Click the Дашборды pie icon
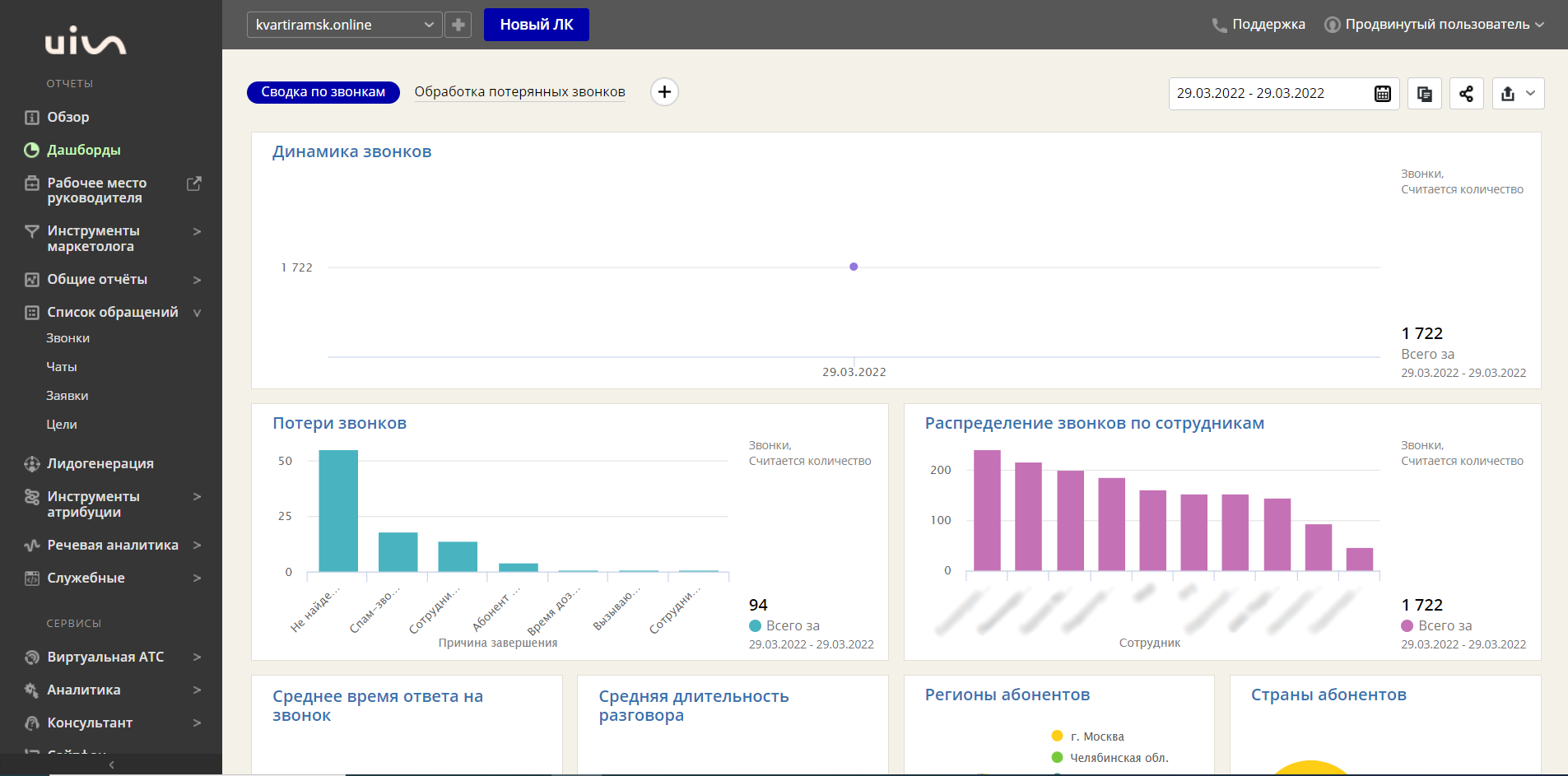The image size is (1568, 776). [x=31, y=151]
